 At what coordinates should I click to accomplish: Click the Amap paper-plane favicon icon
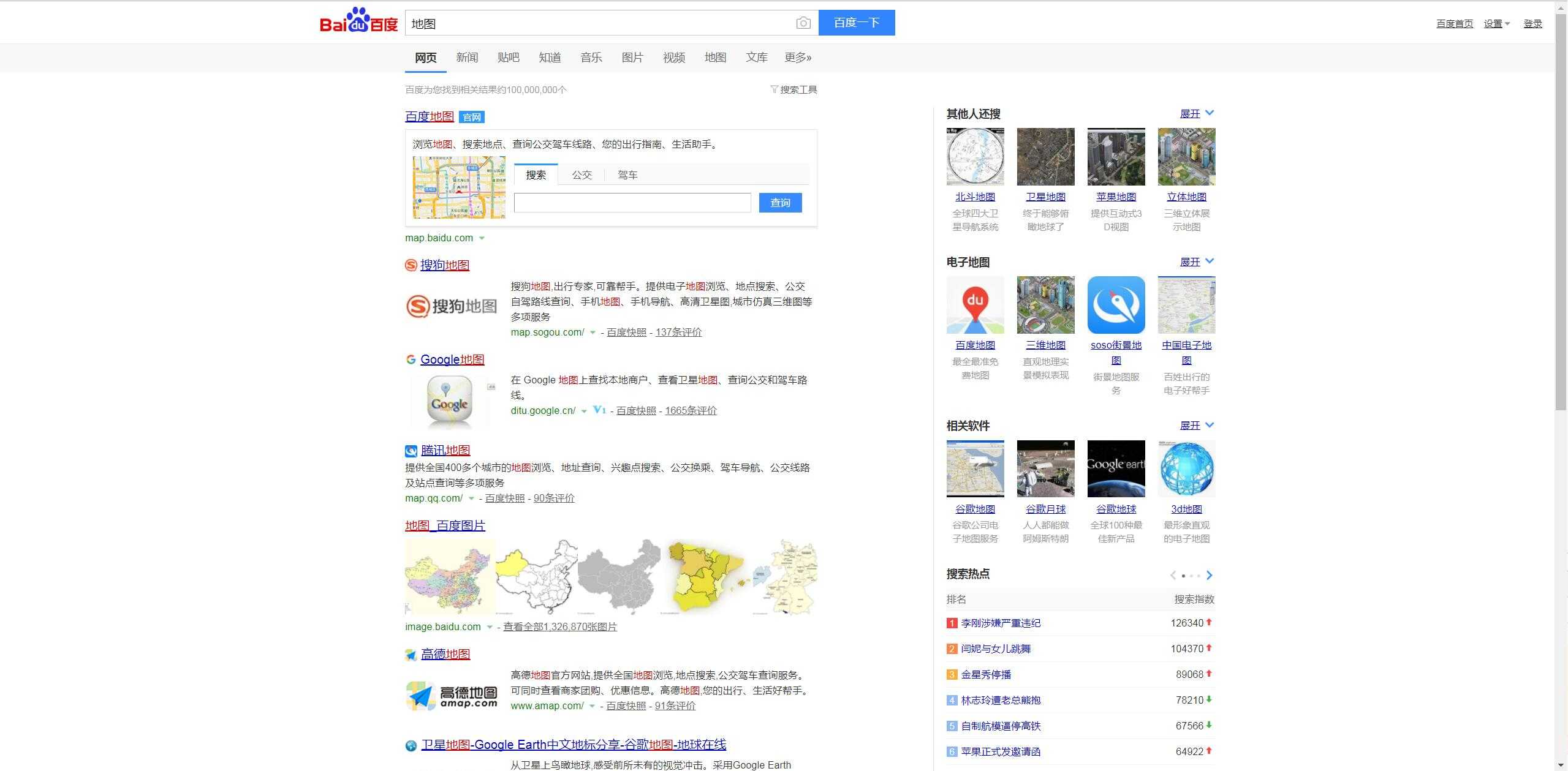pos(411,655)
